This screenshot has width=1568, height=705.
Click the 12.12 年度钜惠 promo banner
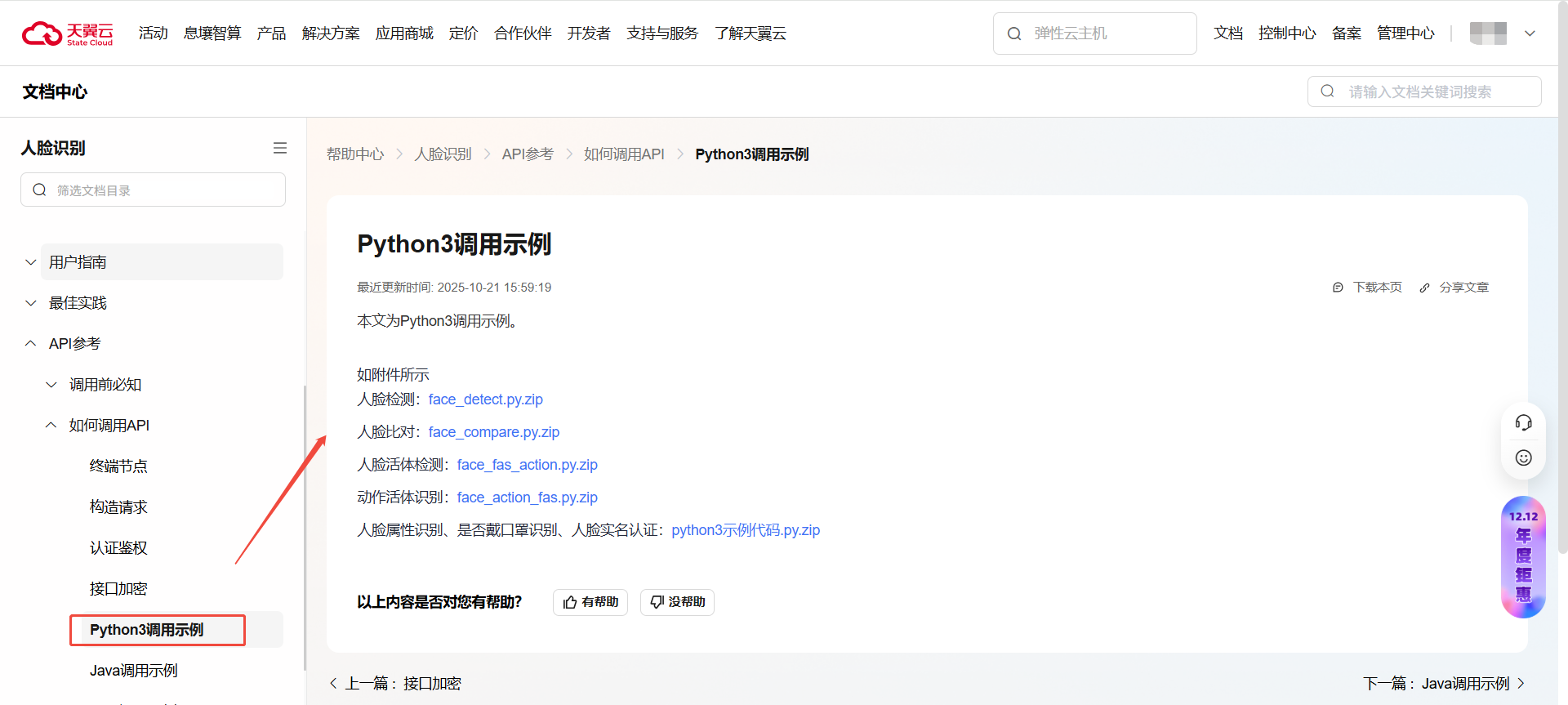click(1523, 557)
